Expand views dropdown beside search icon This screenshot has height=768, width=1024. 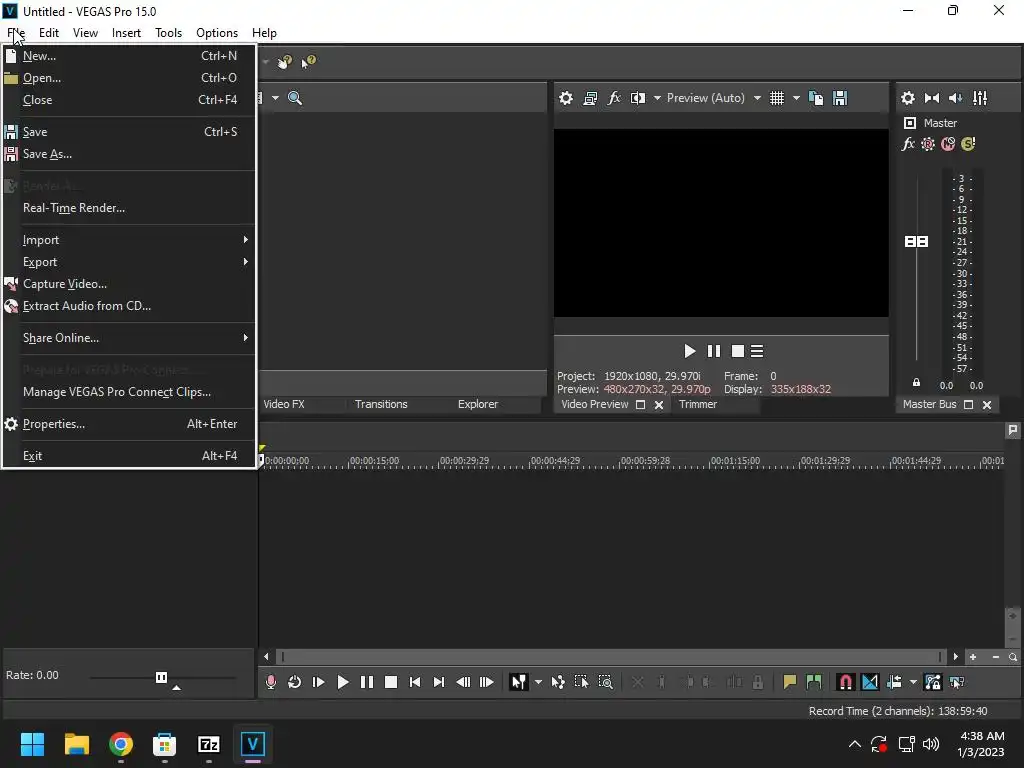275,98
